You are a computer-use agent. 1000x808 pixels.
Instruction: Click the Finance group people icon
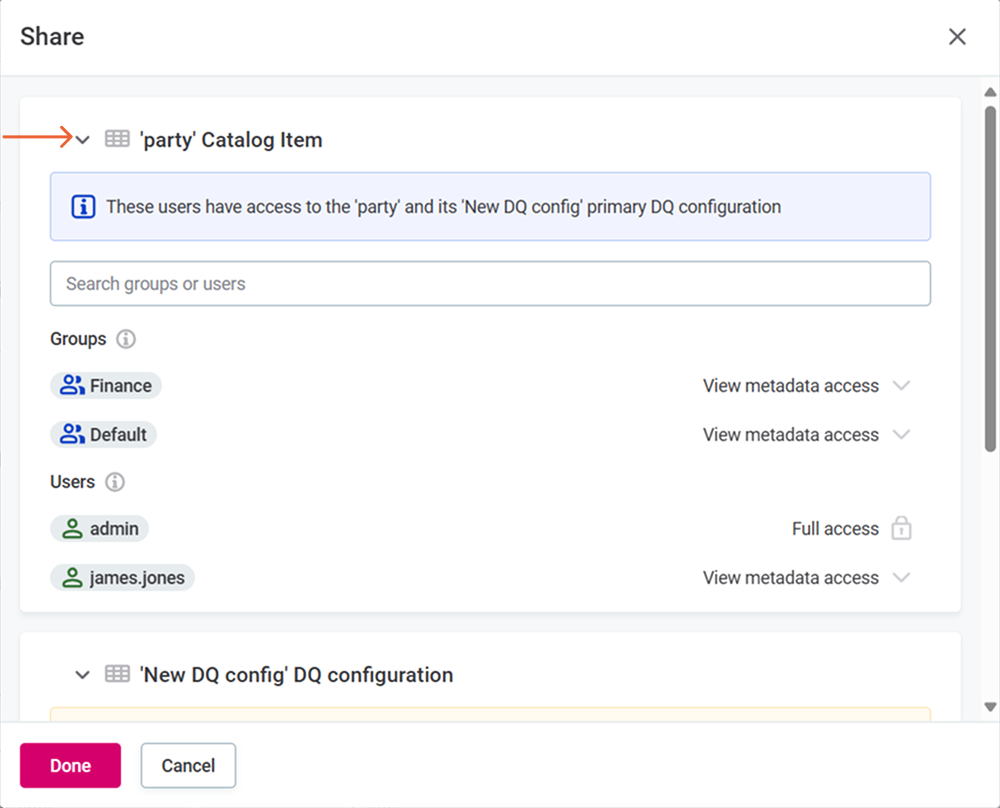(x=70, y=385)
